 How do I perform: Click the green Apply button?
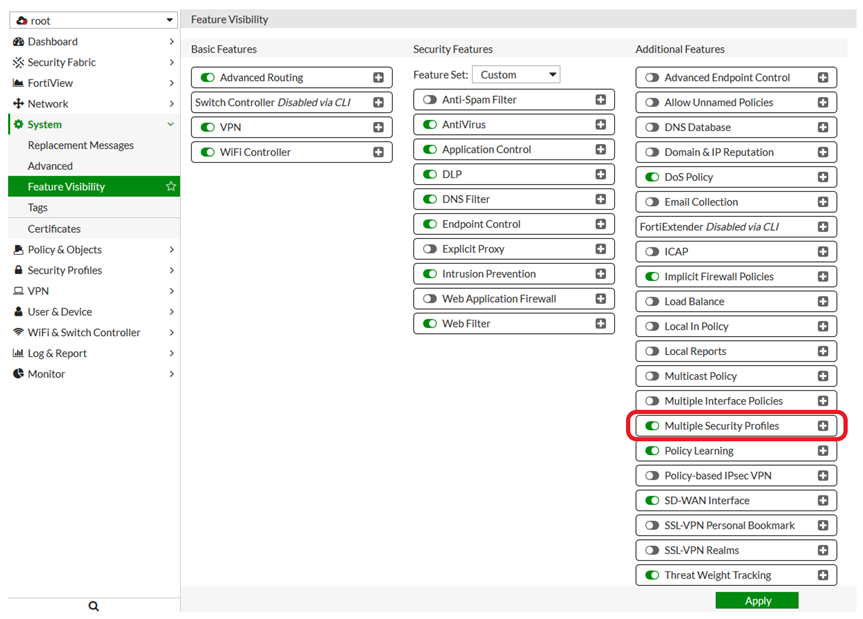point(757,601)
